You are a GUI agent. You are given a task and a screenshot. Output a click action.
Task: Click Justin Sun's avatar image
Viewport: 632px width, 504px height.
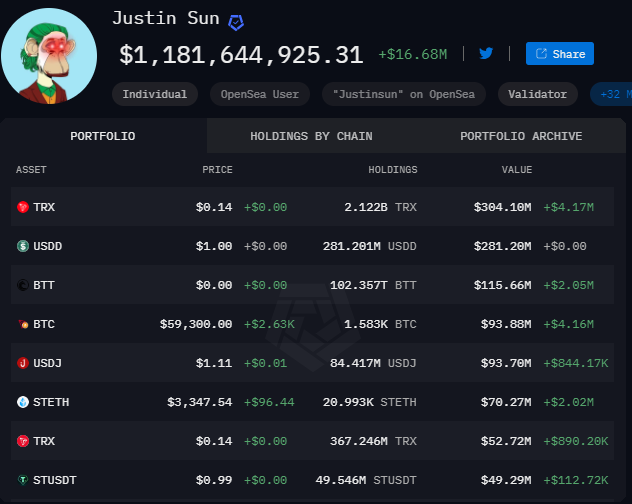click(x=49, y=56)
